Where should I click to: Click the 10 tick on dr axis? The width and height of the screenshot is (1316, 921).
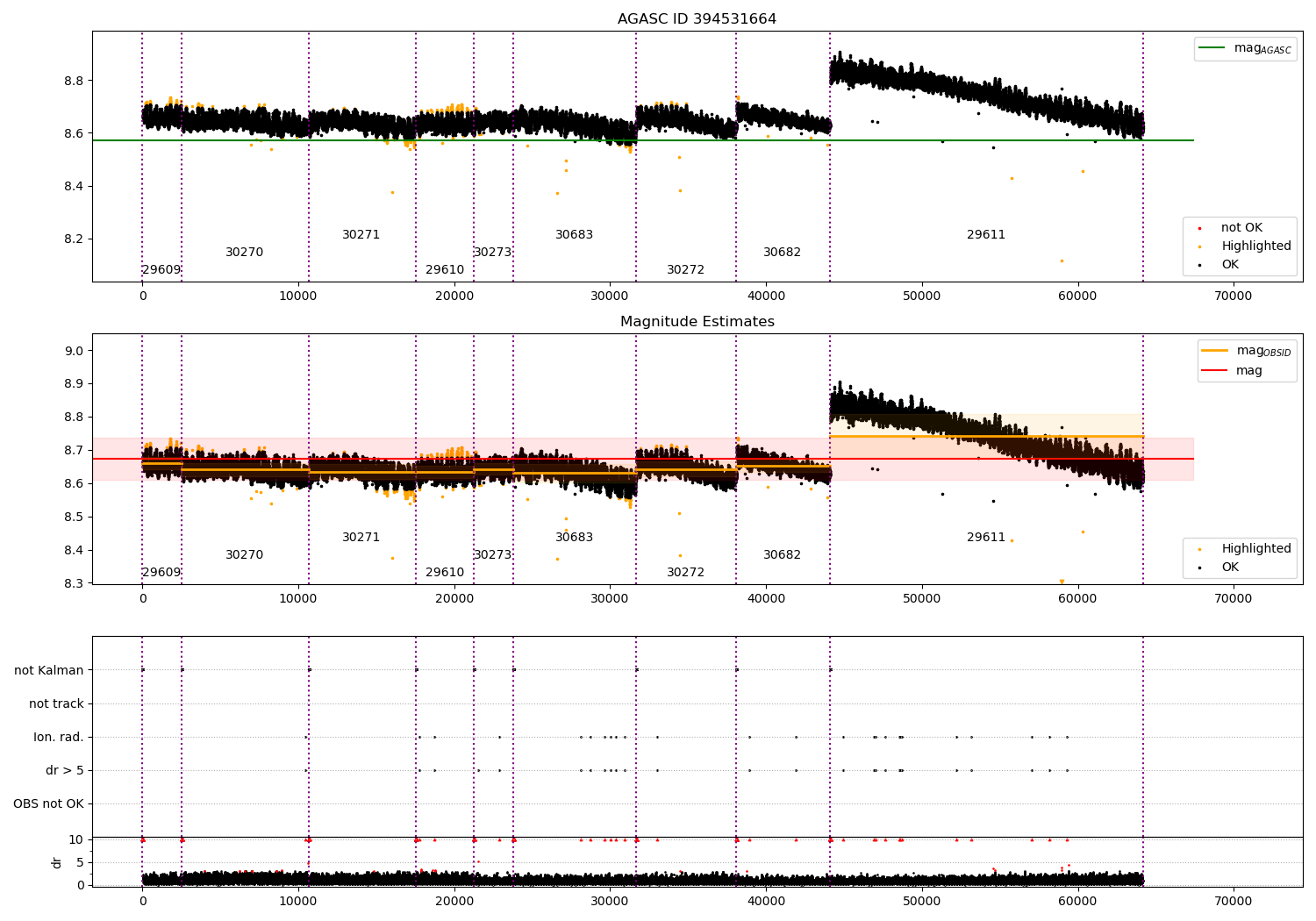(x=76, y=840)
